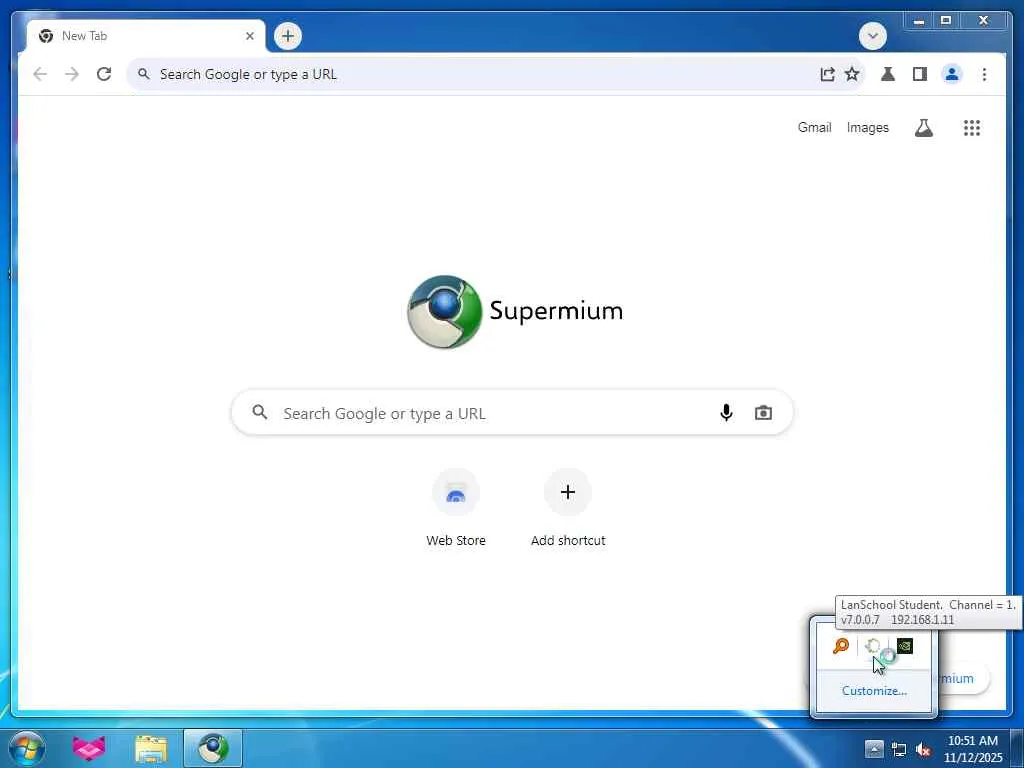Open Search Labs flask on page
1024x768 pixels.
(923, 128)
